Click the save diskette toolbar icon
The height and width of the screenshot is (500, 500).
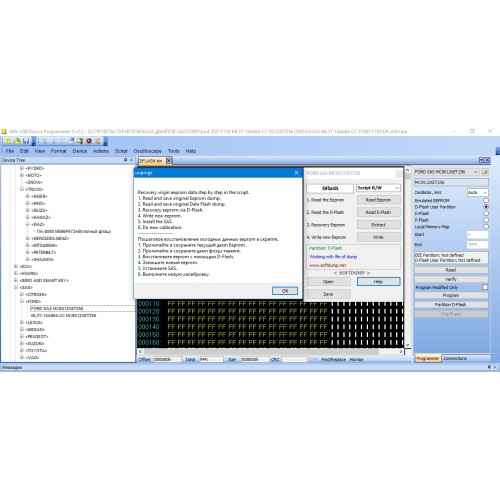26,141
